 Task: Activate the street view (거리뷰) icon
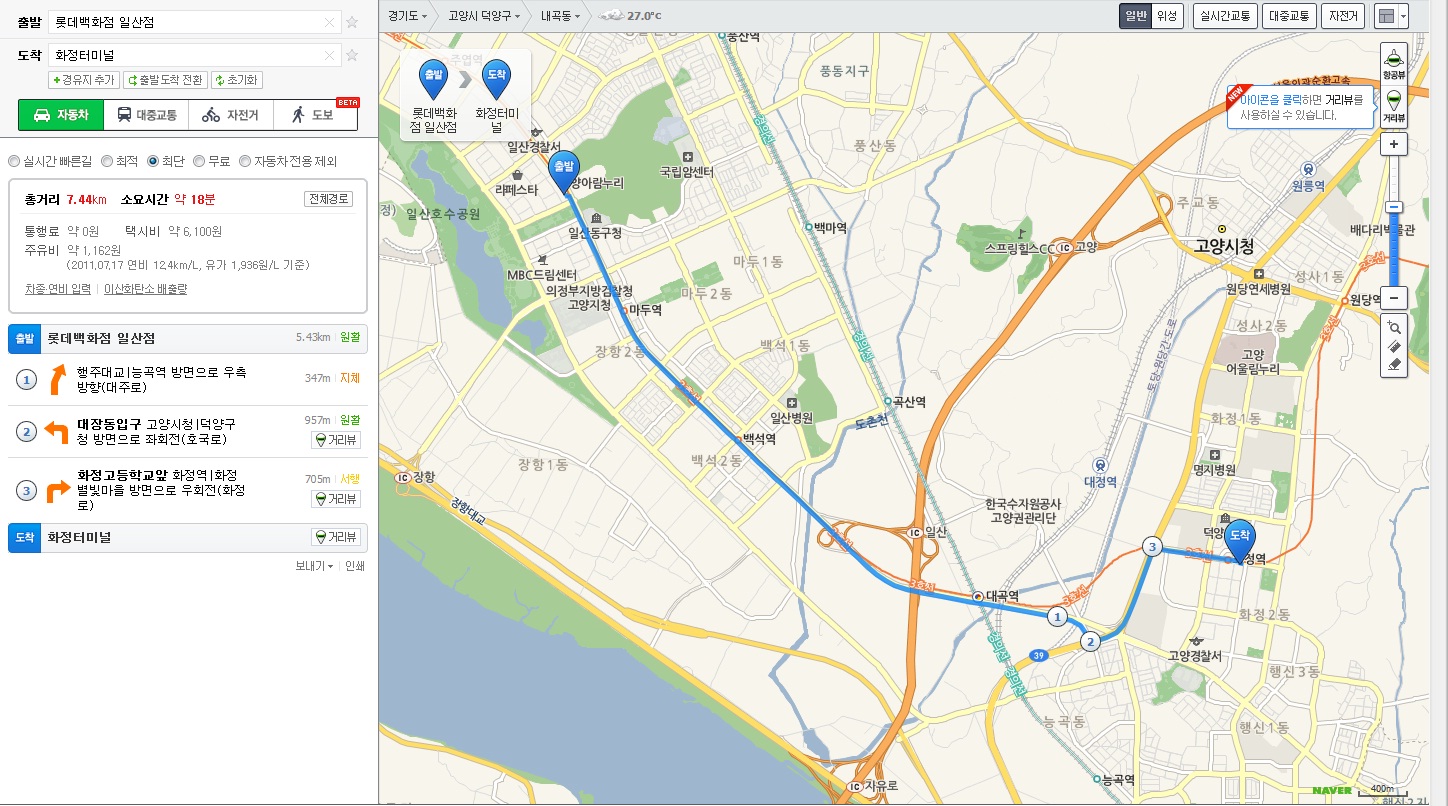tap(1394, 105)
